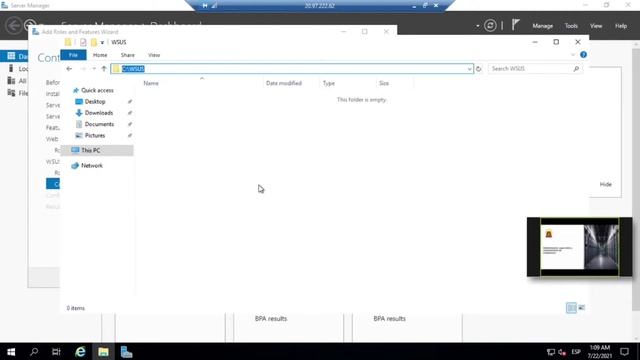
Task: Click the ESP language indicator
Action: click(576, 352)
